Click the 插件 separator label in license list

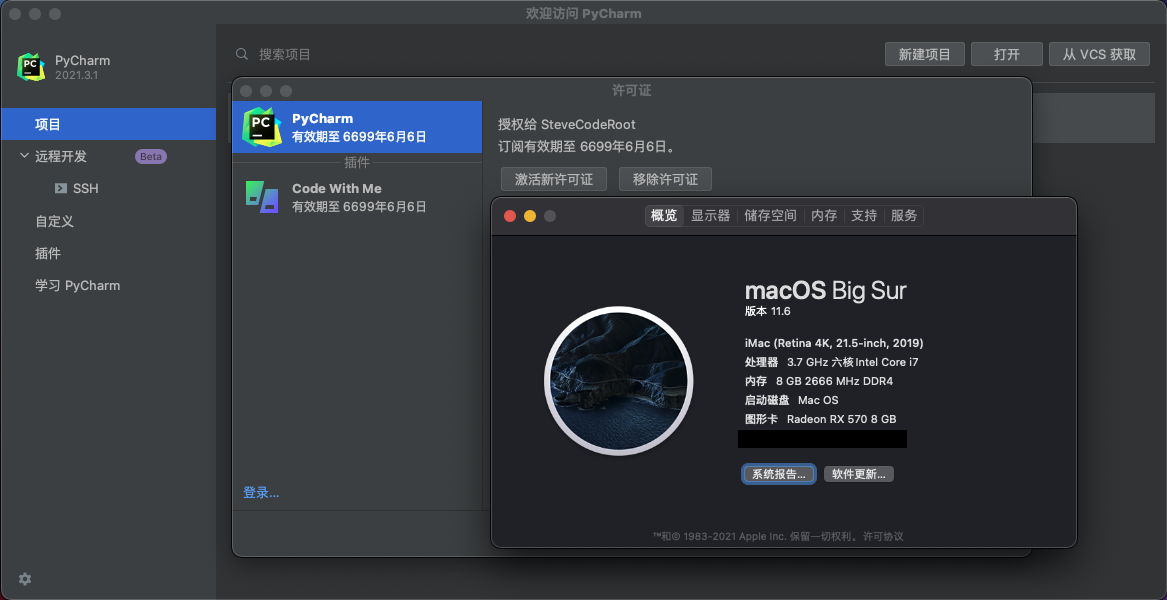point(357,162)
